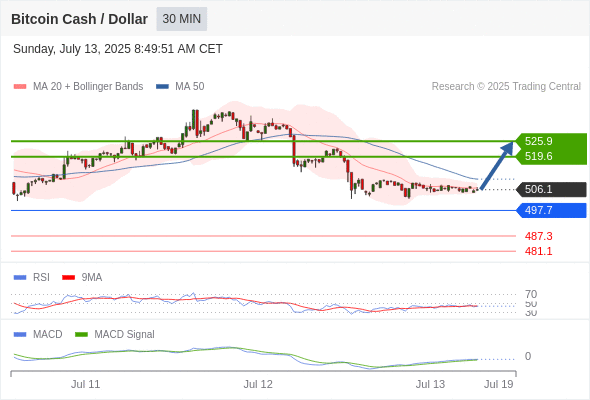This screenshot has width=590, height=400.
Task: Click the MA 20 + Bollinger Bands legend swatch
Action: coord(20,87)
